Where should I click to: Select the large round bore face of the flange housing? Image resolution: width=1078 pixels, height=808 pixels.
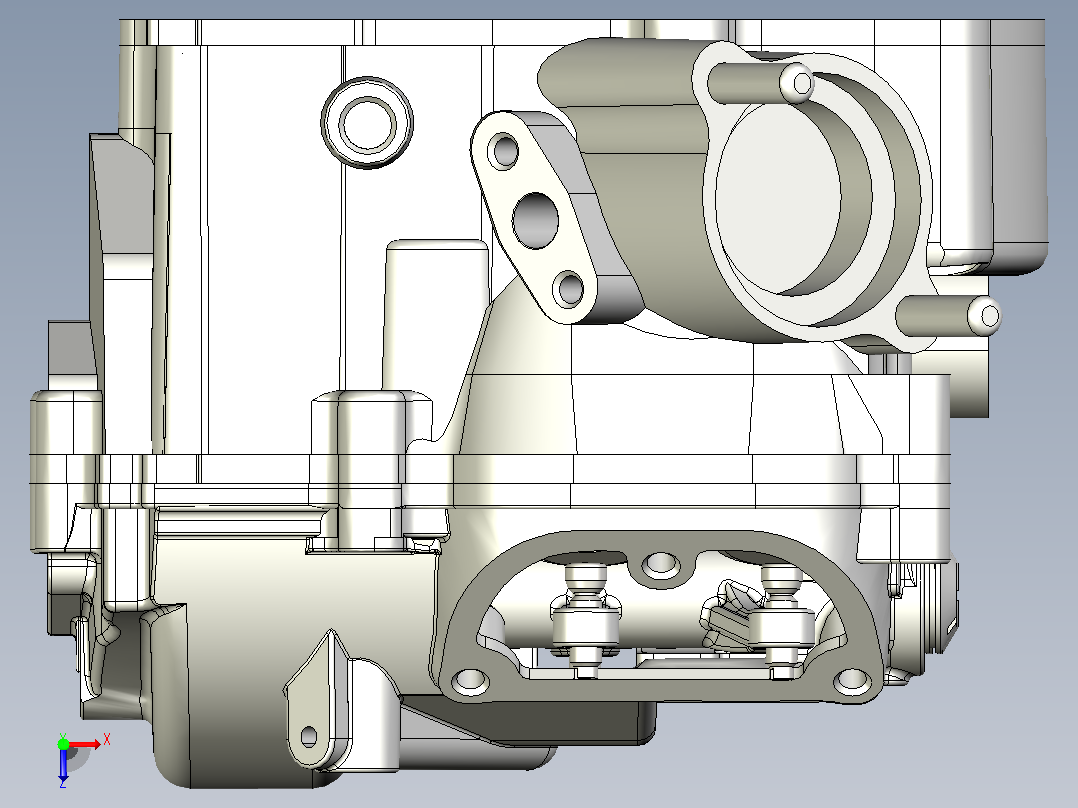pyautogui.click(x=778, y=198)
